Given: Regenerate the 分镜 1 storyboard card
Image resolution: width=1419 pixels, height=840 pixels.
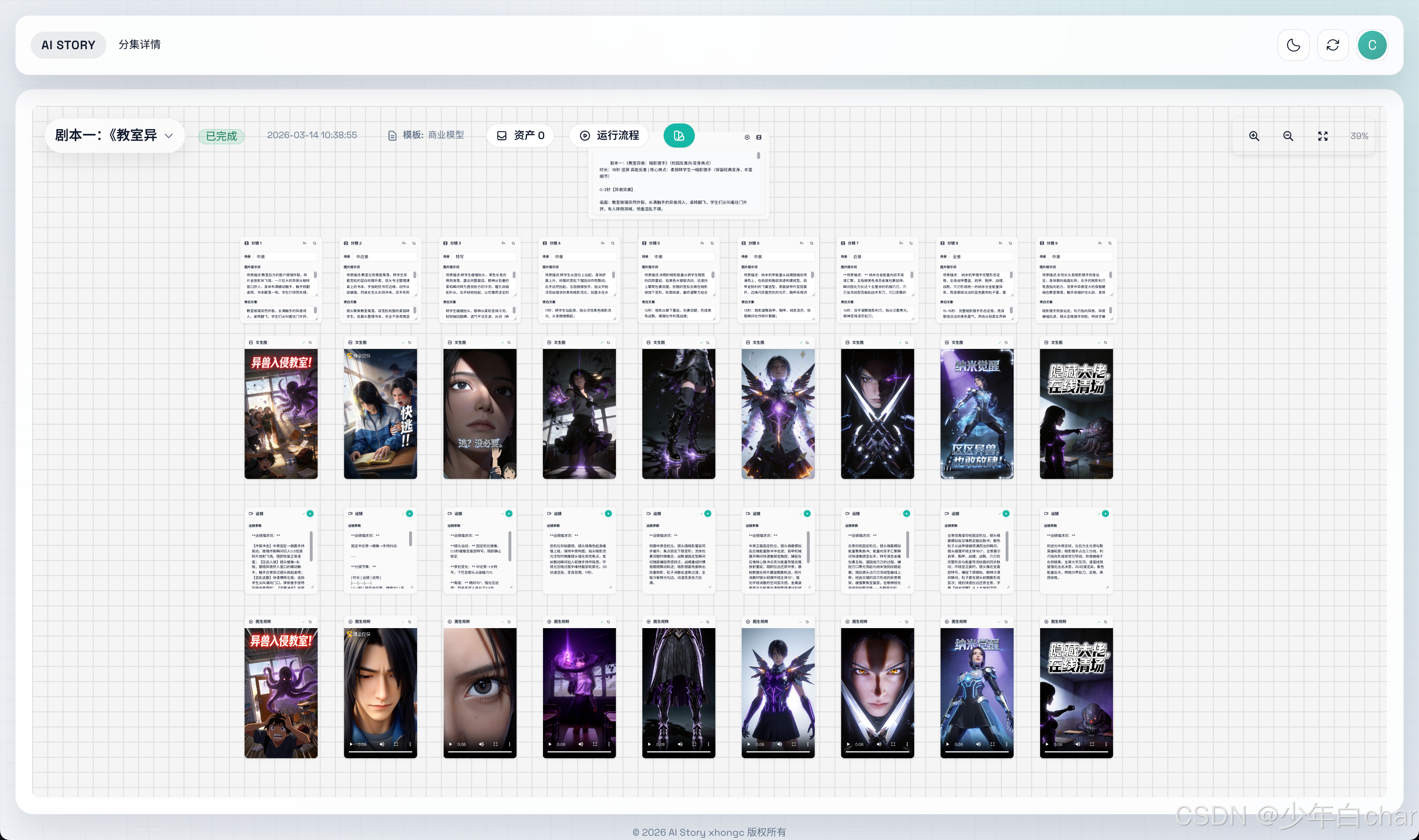Looking at the screenshot, I should pyautogui.click(x=315, y=244).
